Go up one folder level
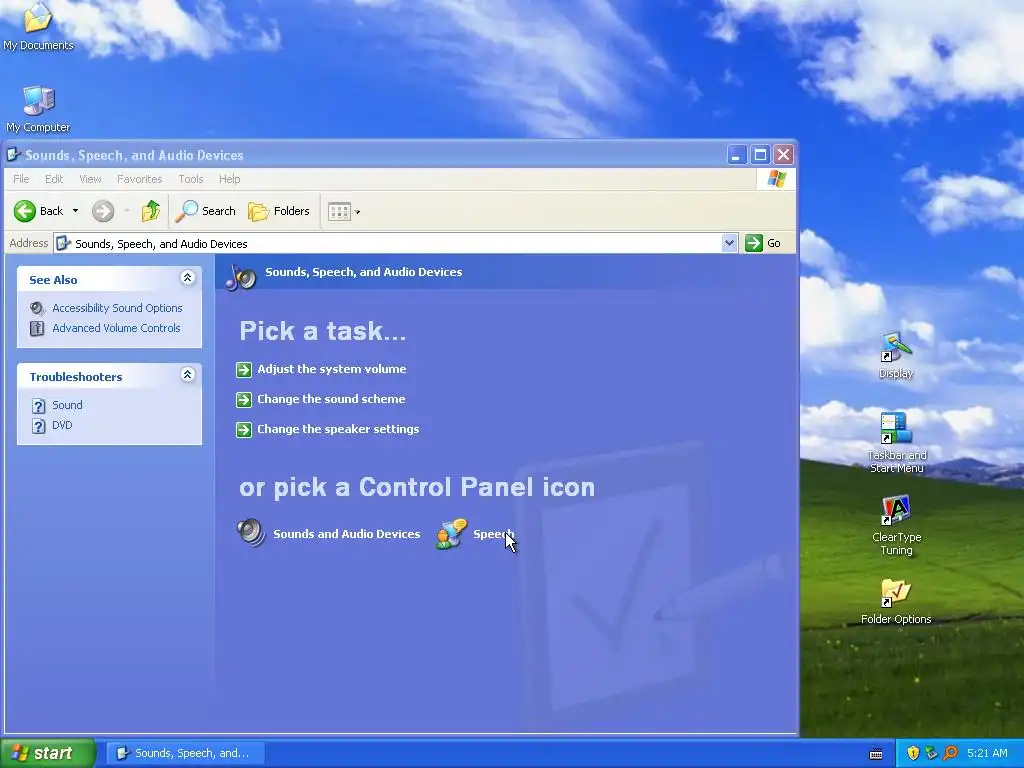The height and width of the screenshot is (768, 1024). tap(150, 211)
